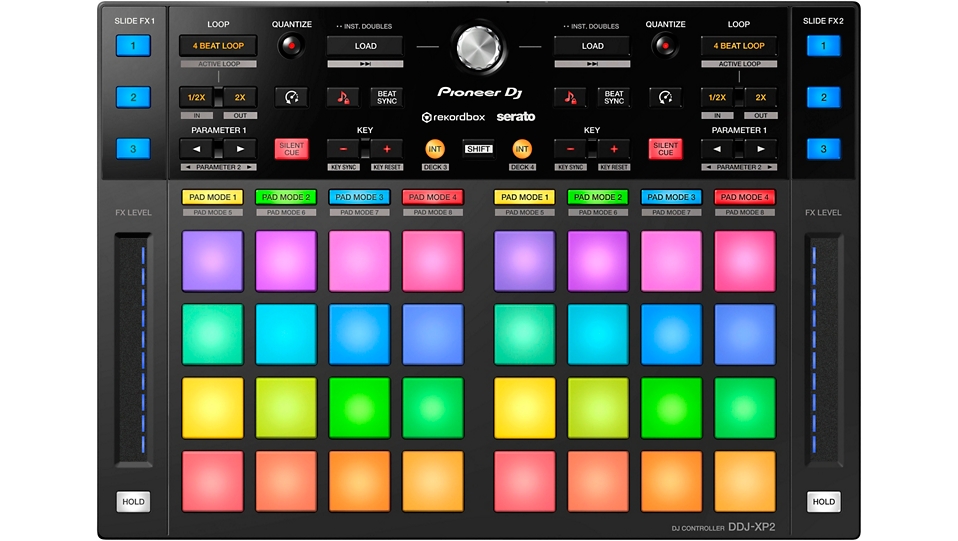Image resolution: width=958 pixels, height=541 pixels.
Task: Hold the SHIFT button
Action: coord(478,149)
